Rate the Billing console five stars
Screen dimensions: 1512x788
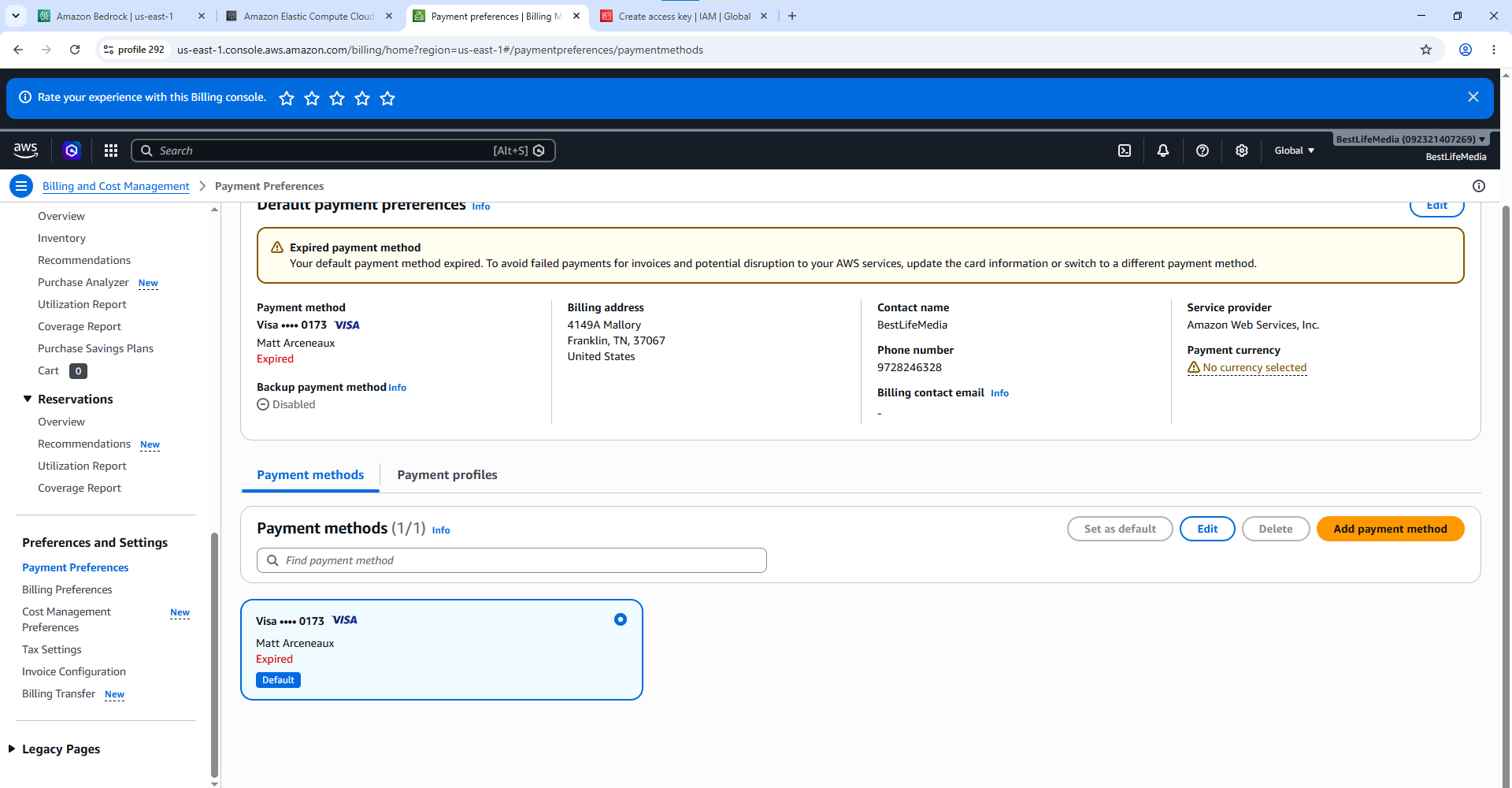pyautogui.click(x=387, y=98)
